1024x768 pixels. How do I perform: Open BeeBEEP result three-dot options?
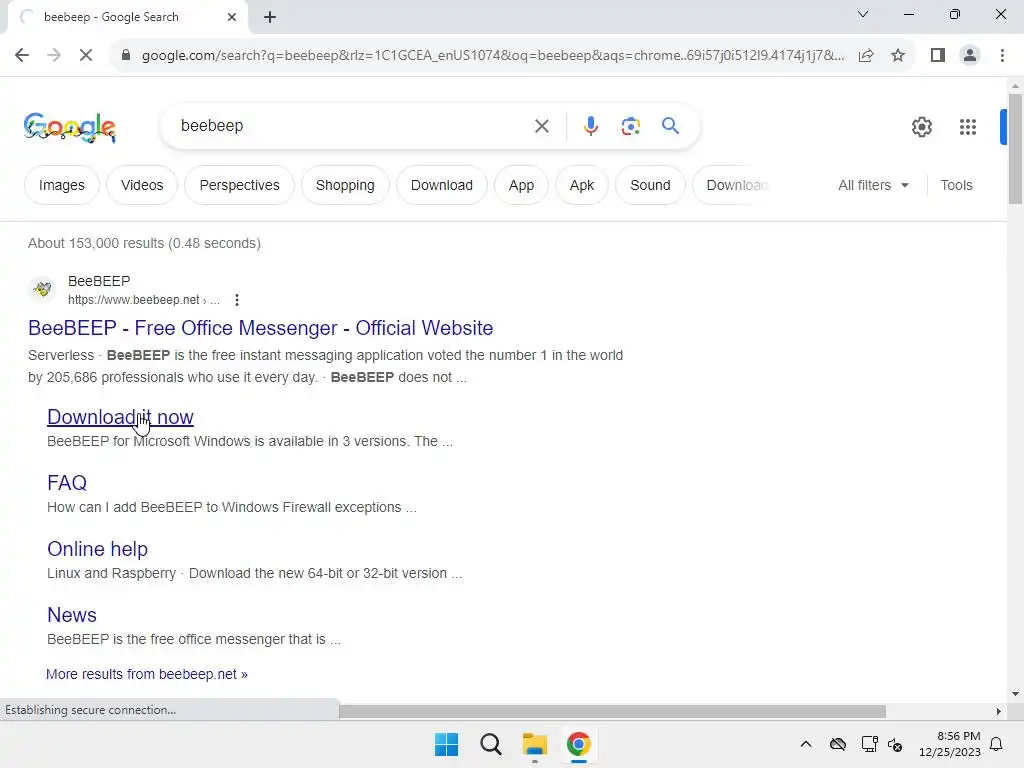tap(237, 300)
